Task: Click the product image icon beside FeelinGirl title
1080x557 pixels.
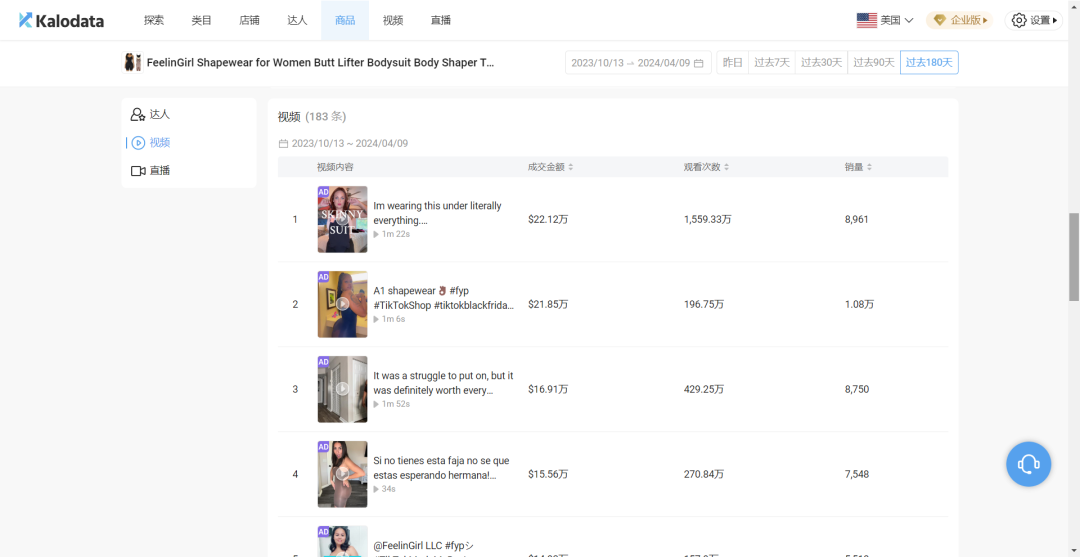Action: [x=132, y=62]
